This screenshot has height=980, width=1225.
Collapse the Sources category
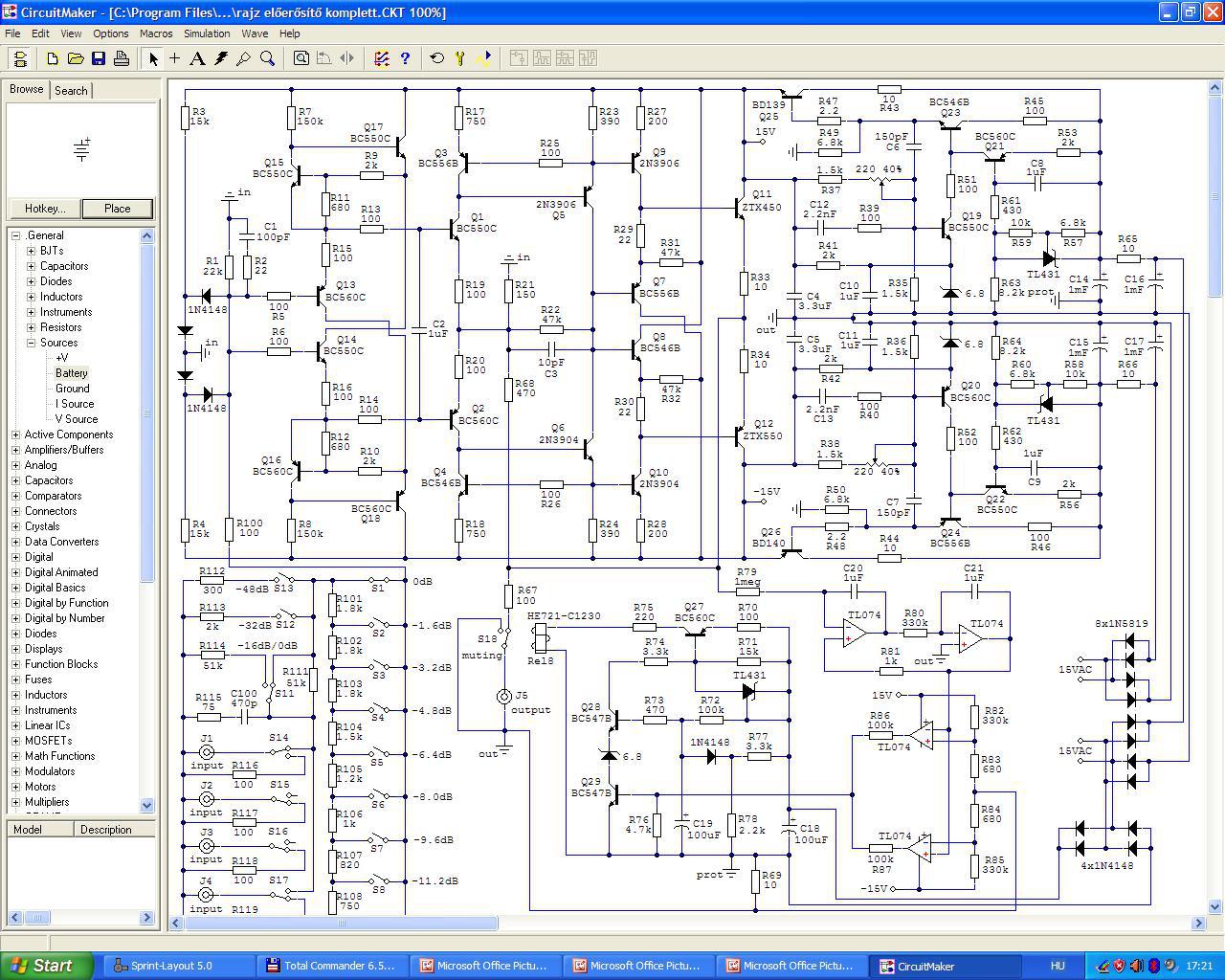point(31,343)
